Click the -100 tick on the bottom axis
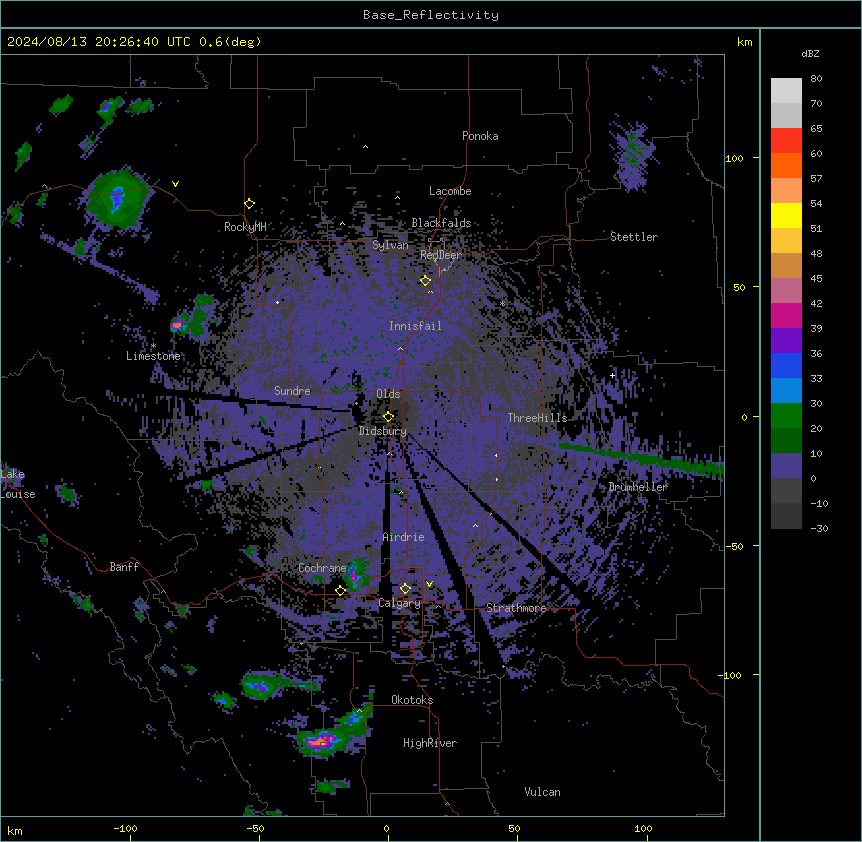Image resolution: width=862 pixels, height=842 pixels. [x=125, y=829]
